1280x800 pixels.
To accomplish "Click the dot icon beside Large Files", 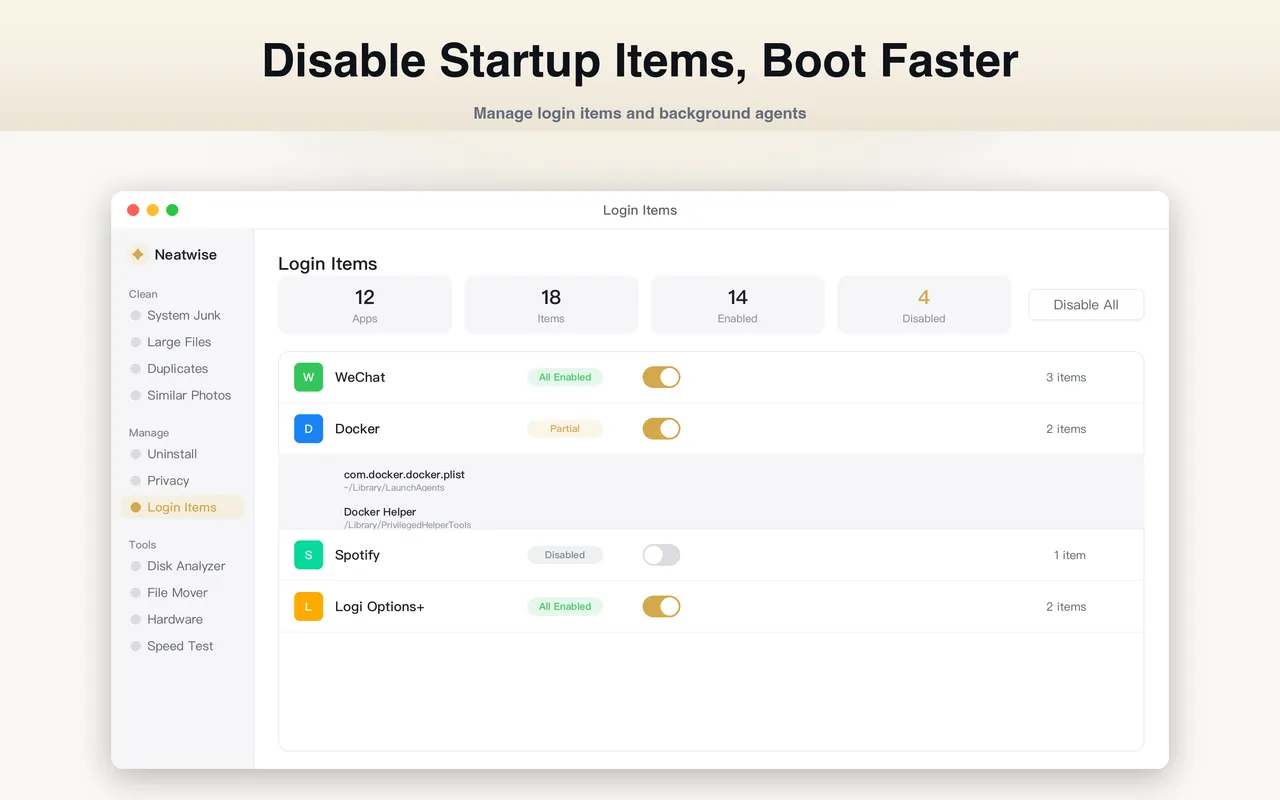I will pyautogui.click(x=136, y=342).
